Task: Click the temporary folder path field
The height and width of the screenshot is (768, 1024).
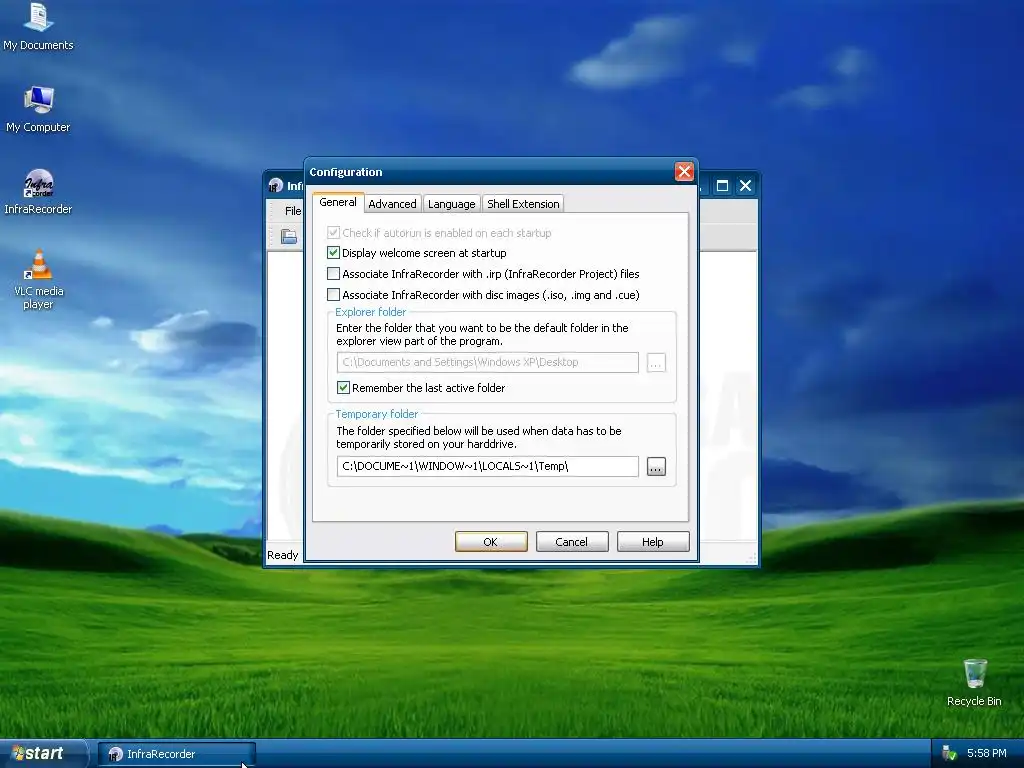Action: tap(488, 466)
